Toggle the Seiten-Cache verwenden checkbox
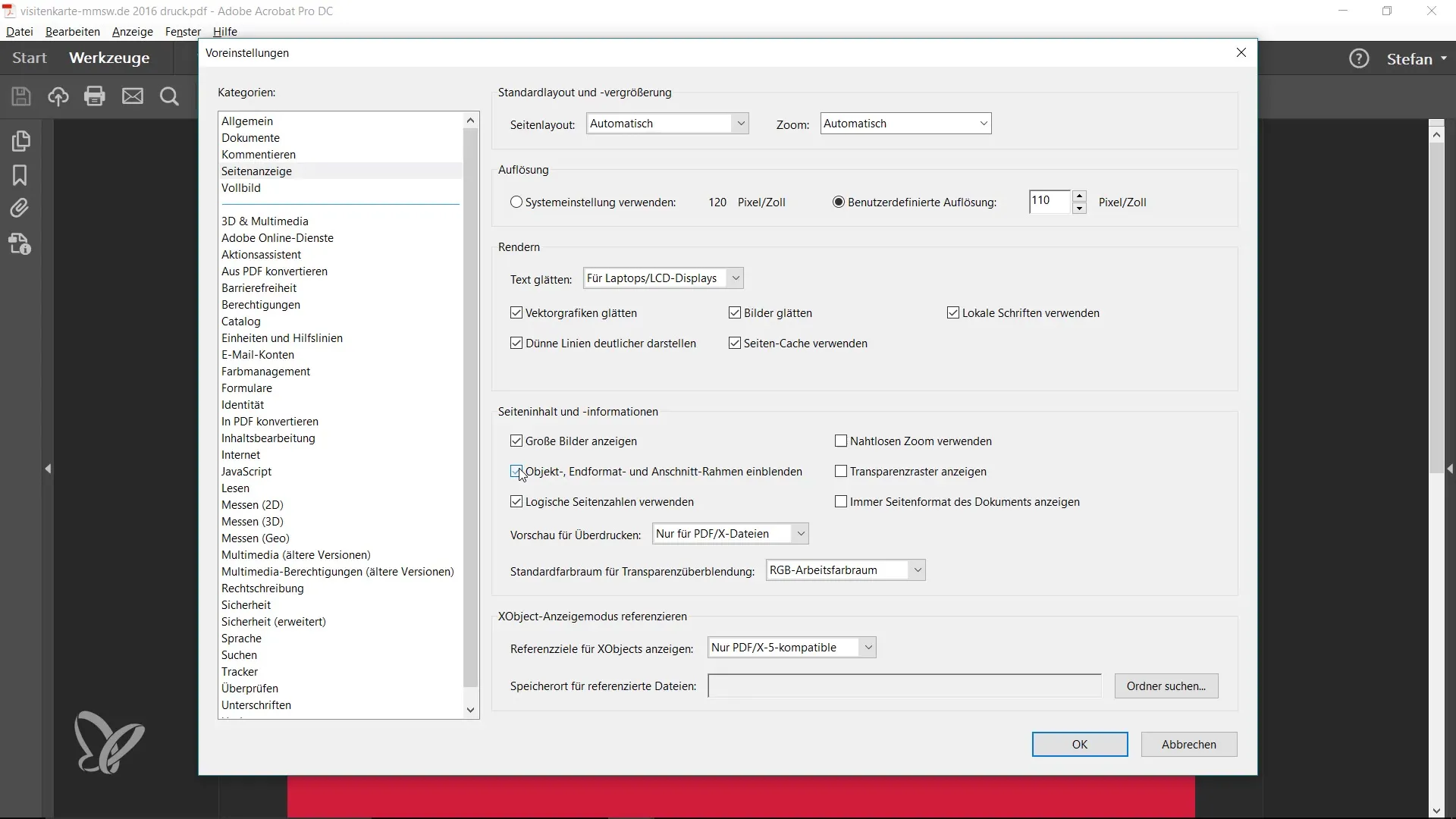Image resolution: width=1456 pixels, height=819 pixels. click(735, 344)
